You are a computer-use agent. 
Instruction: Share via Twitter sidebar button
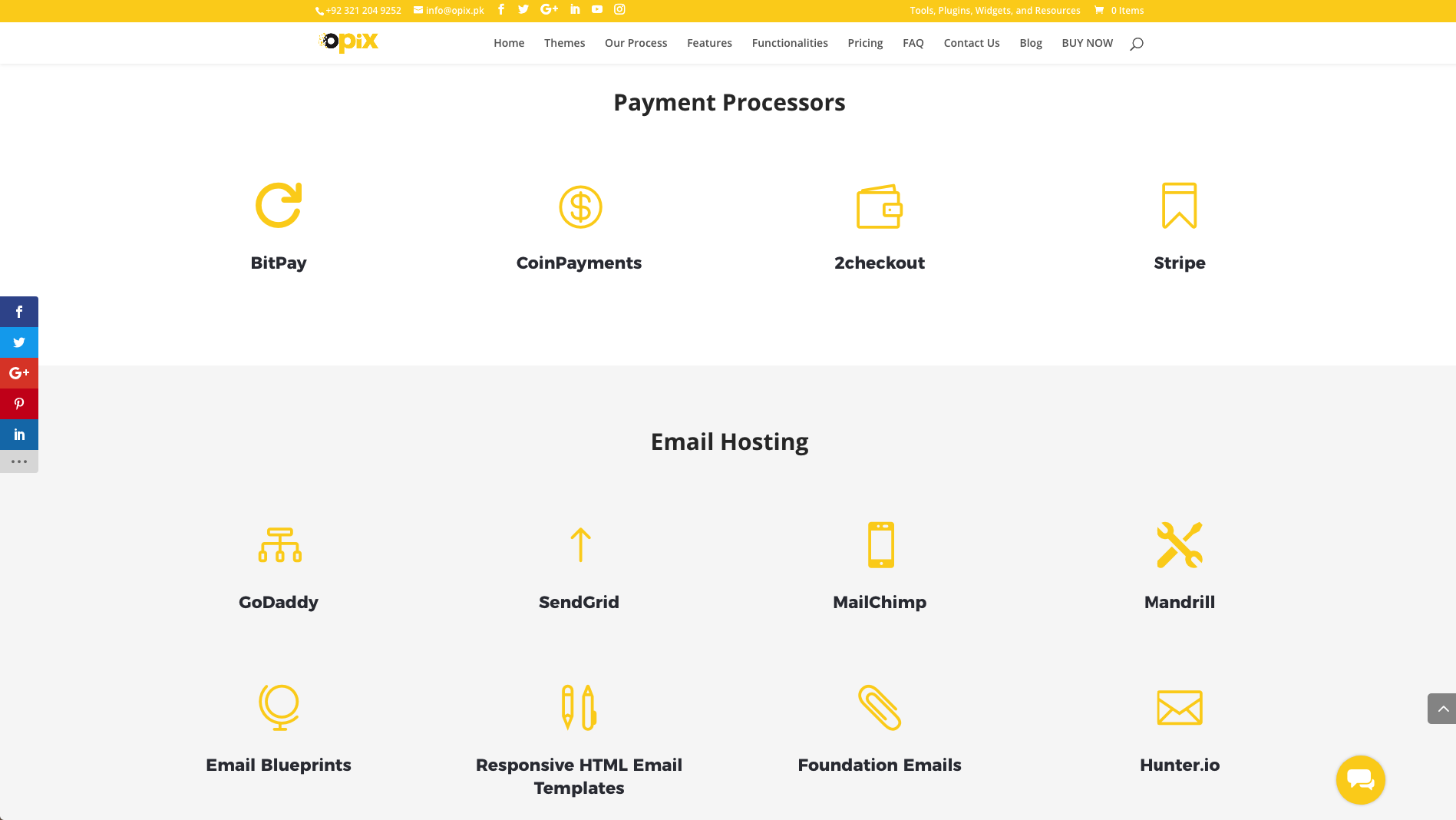pos(19,342)
